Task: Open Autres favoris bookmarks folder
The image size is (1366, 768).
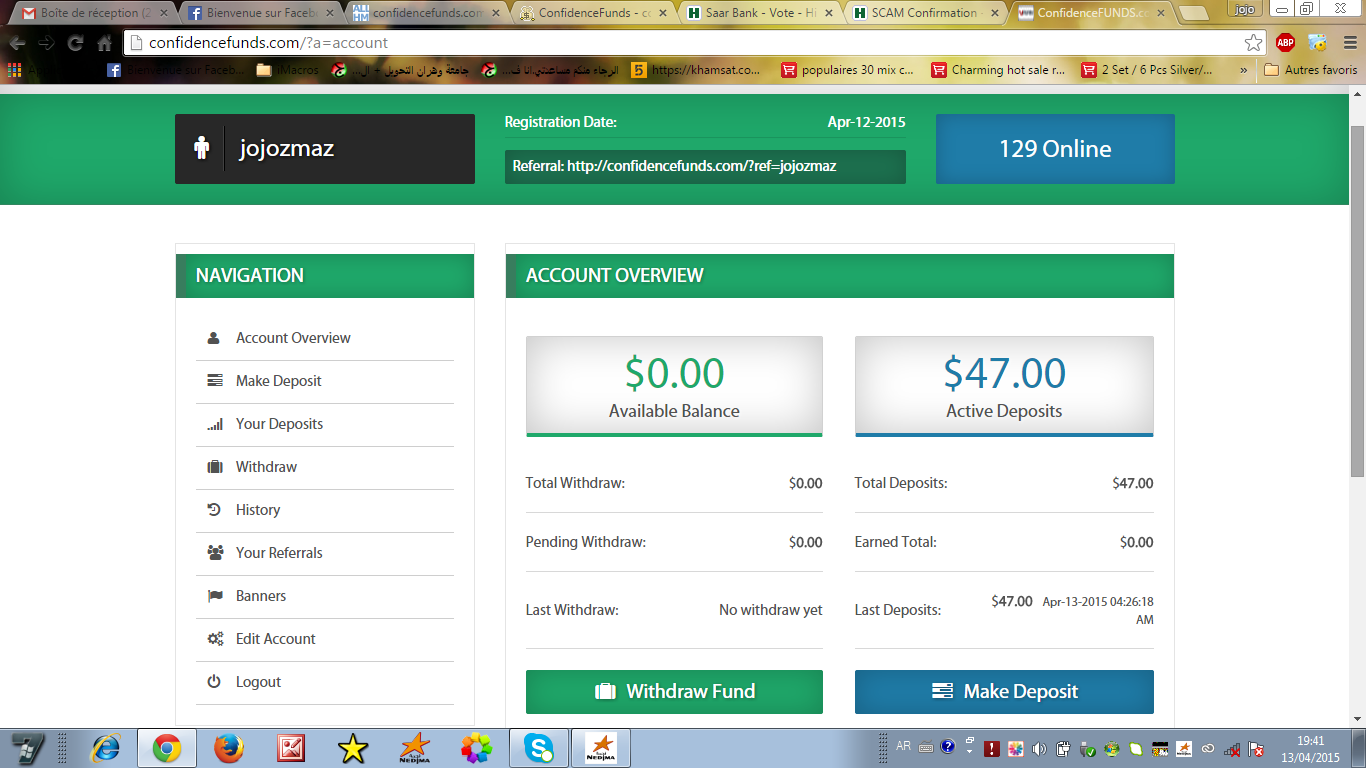Action: click(1310, 70)
